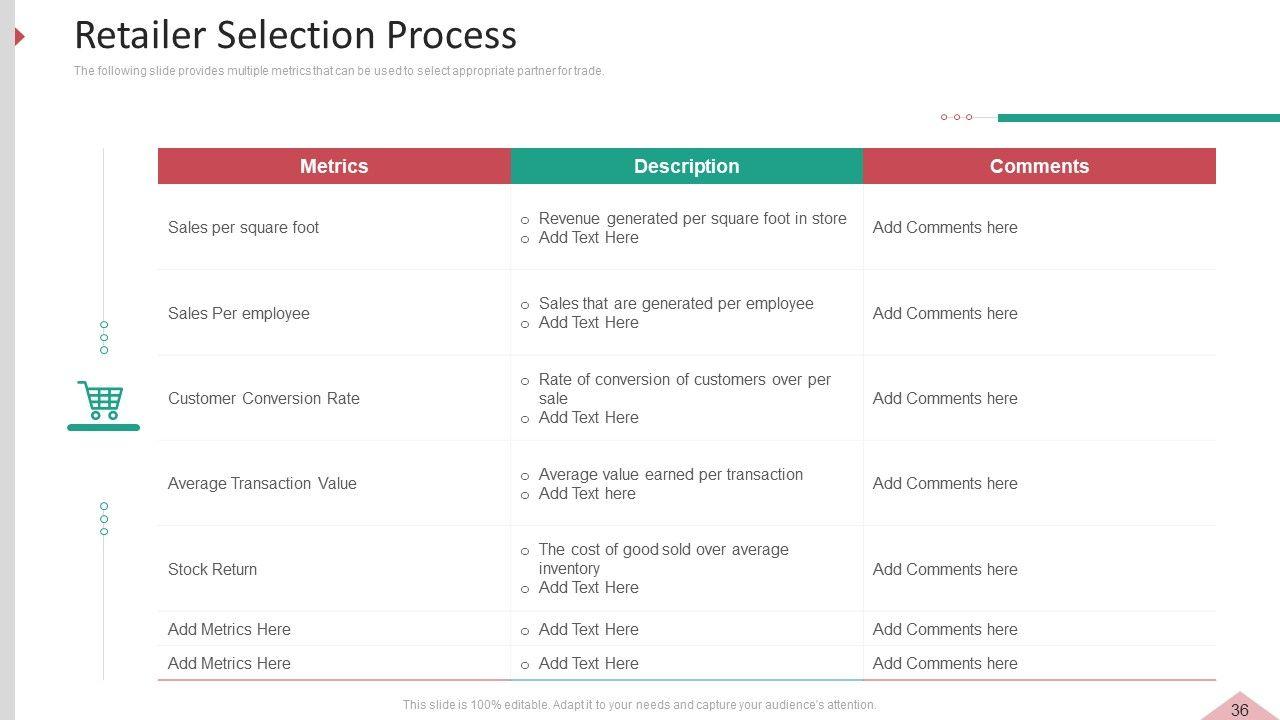Click the Average Transaction Value metric
This screenshot has height=720, width=1280.
(262, 483)
